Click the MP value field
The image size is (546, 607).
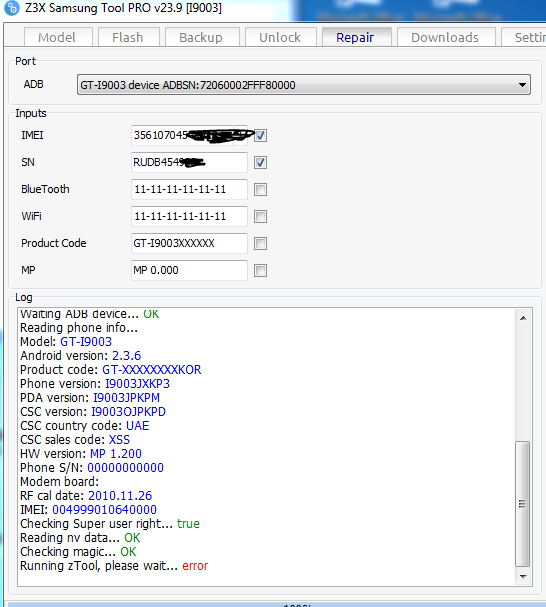[189, 271]
